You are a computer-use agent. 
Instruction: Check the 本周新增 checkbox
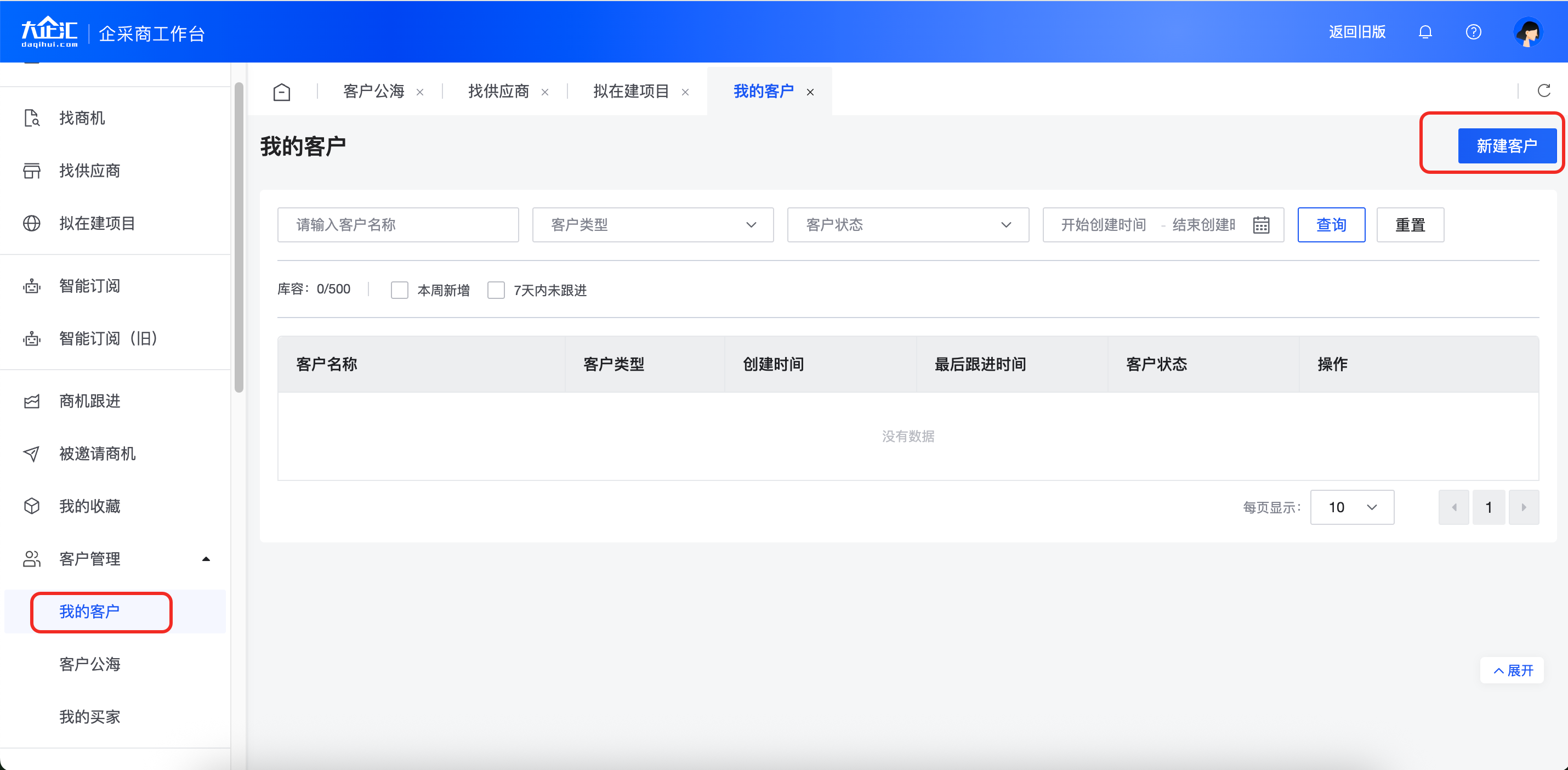tap(399, 290)
